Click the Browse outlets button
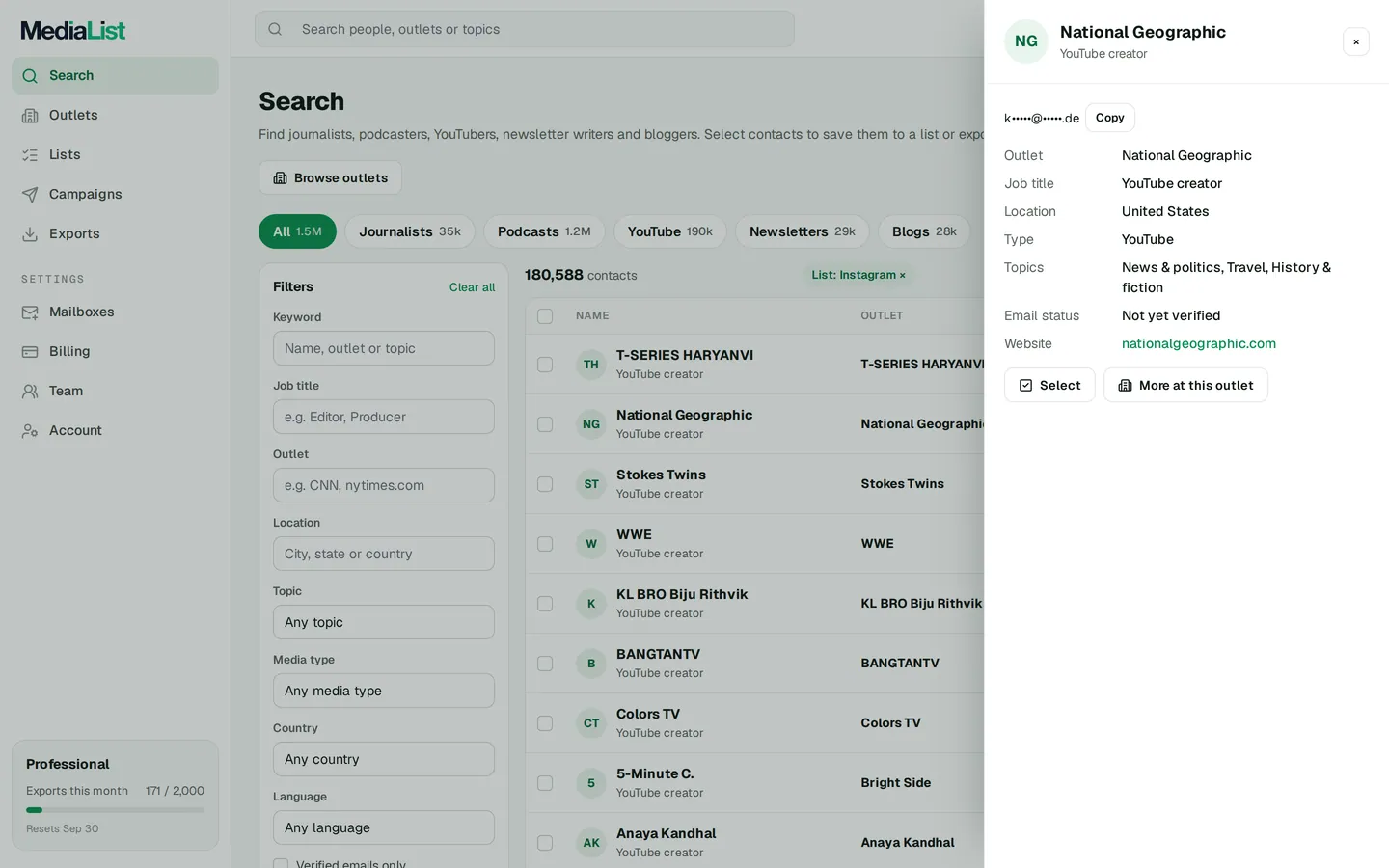 pos(330,177)
